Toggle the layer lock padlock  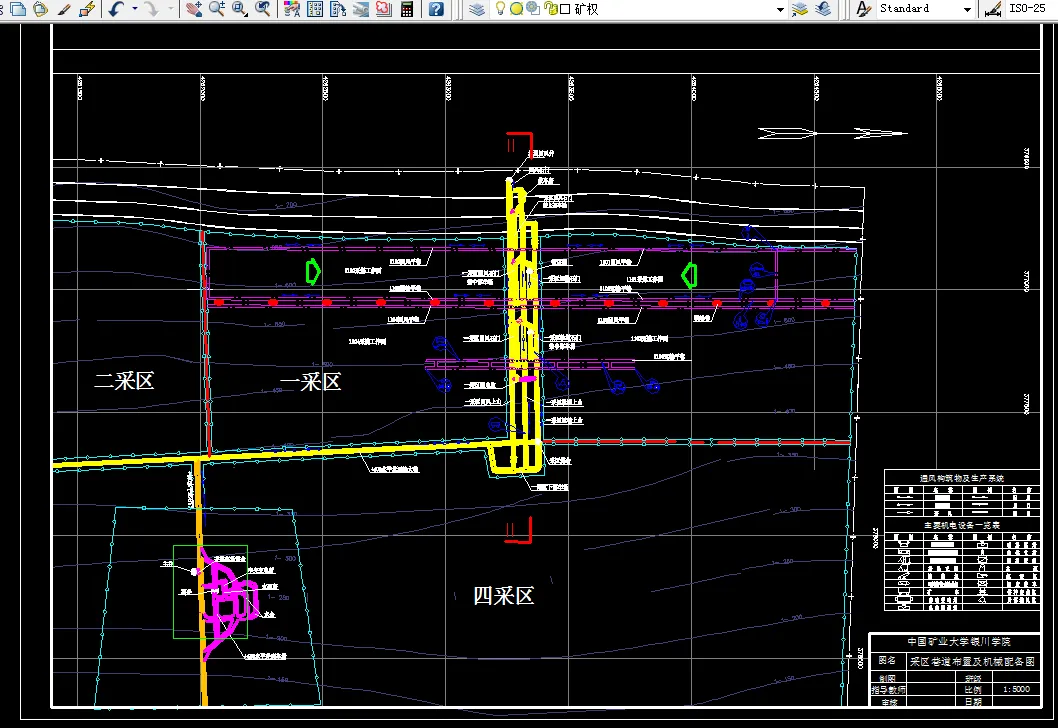click(x=551, y=9)
